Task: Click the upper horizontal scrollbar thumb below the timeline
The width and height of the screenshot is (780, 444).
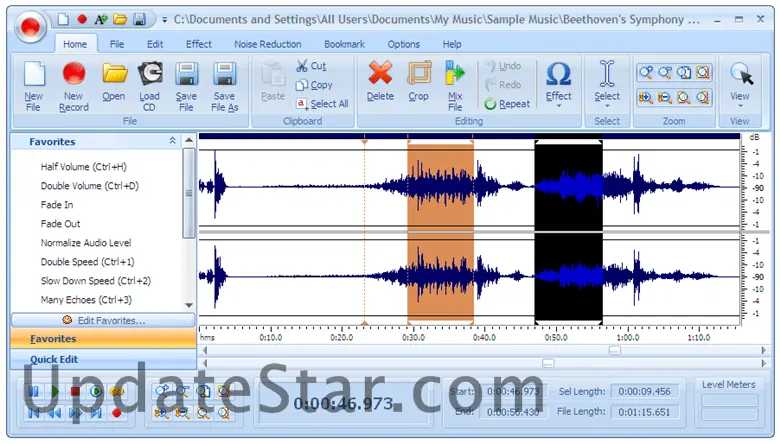Action: [x=615, y=351]
